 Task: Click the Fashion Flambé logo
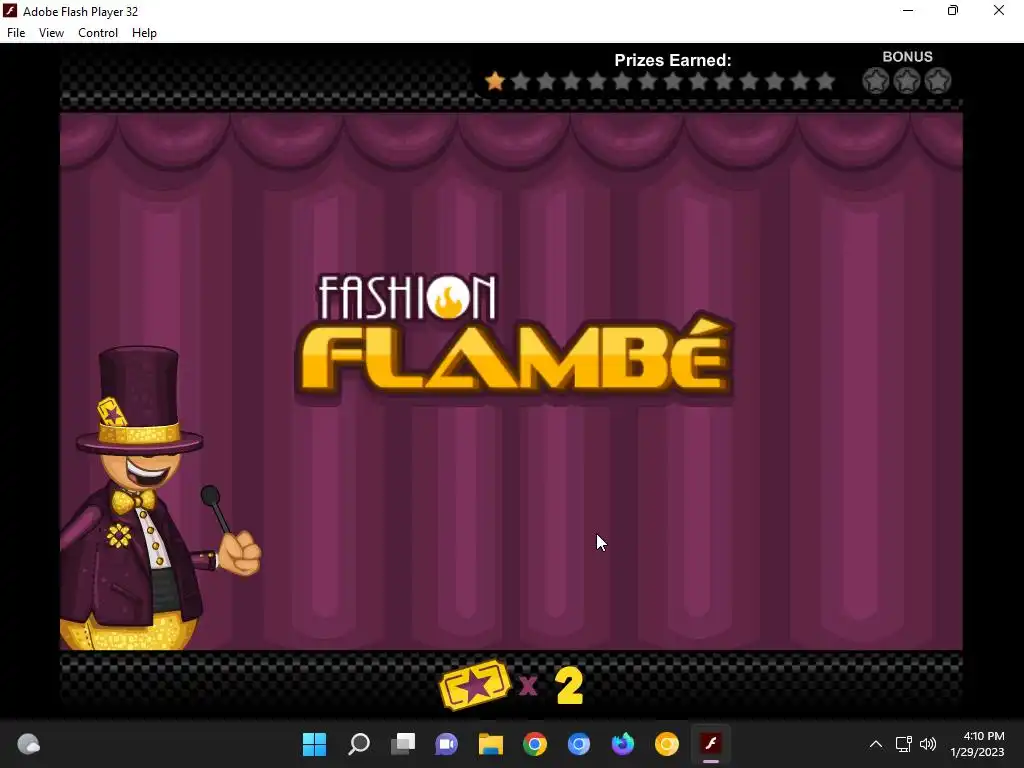515,336
